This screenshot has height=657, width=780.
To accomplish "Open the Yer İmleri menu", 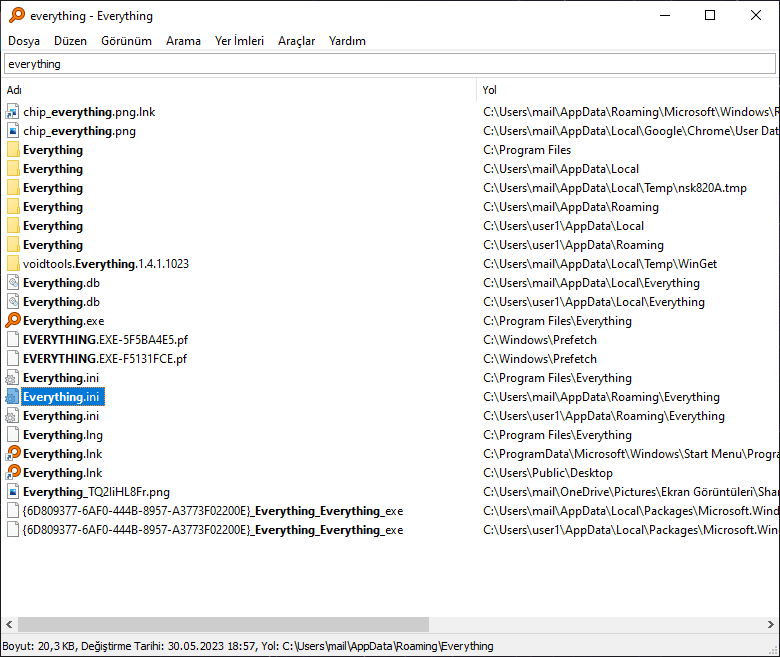I will point(239,41).
